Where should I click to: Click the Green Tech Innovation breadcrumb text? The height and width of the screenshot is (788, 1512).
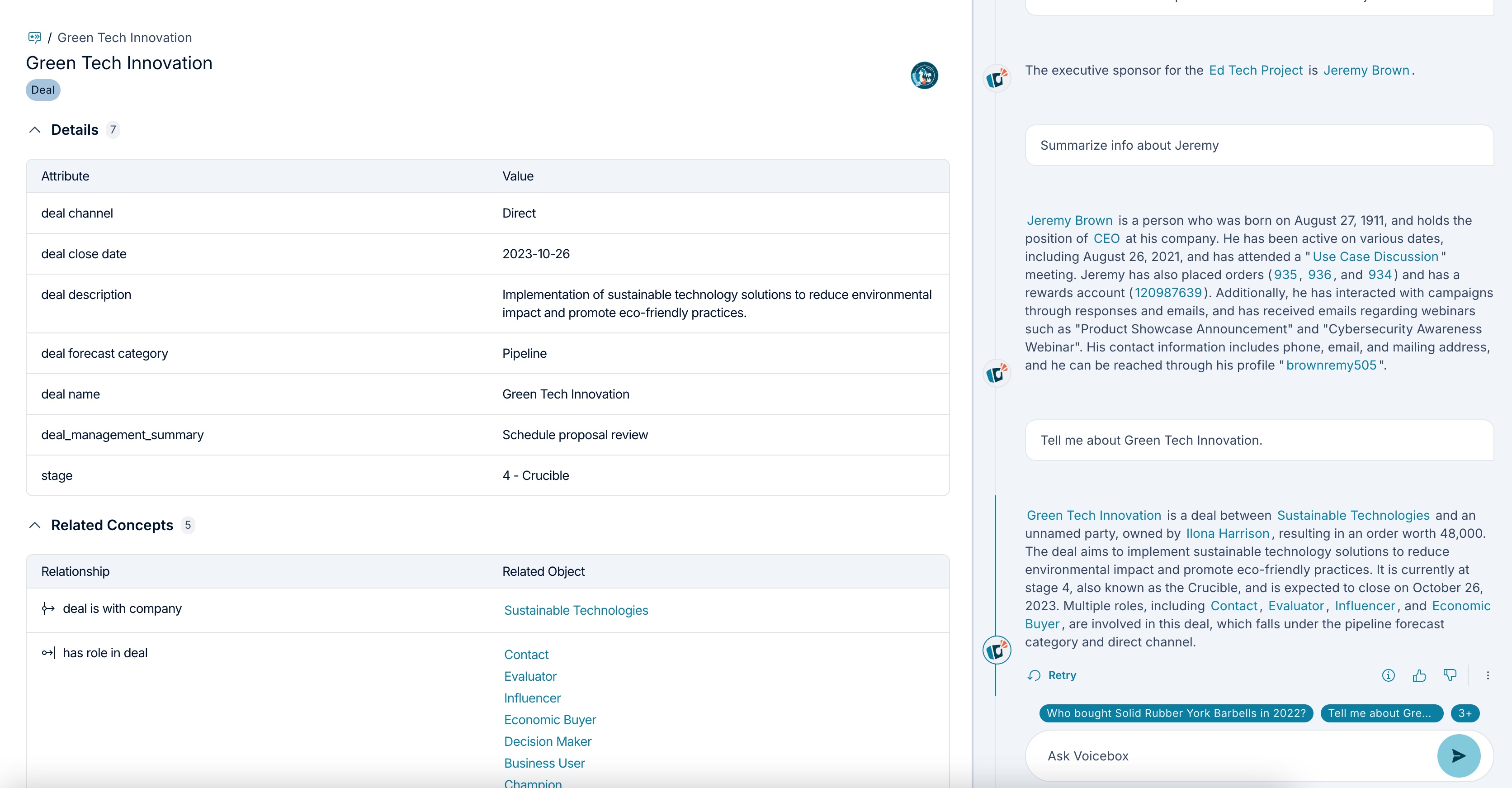click(x=124, y=38)
